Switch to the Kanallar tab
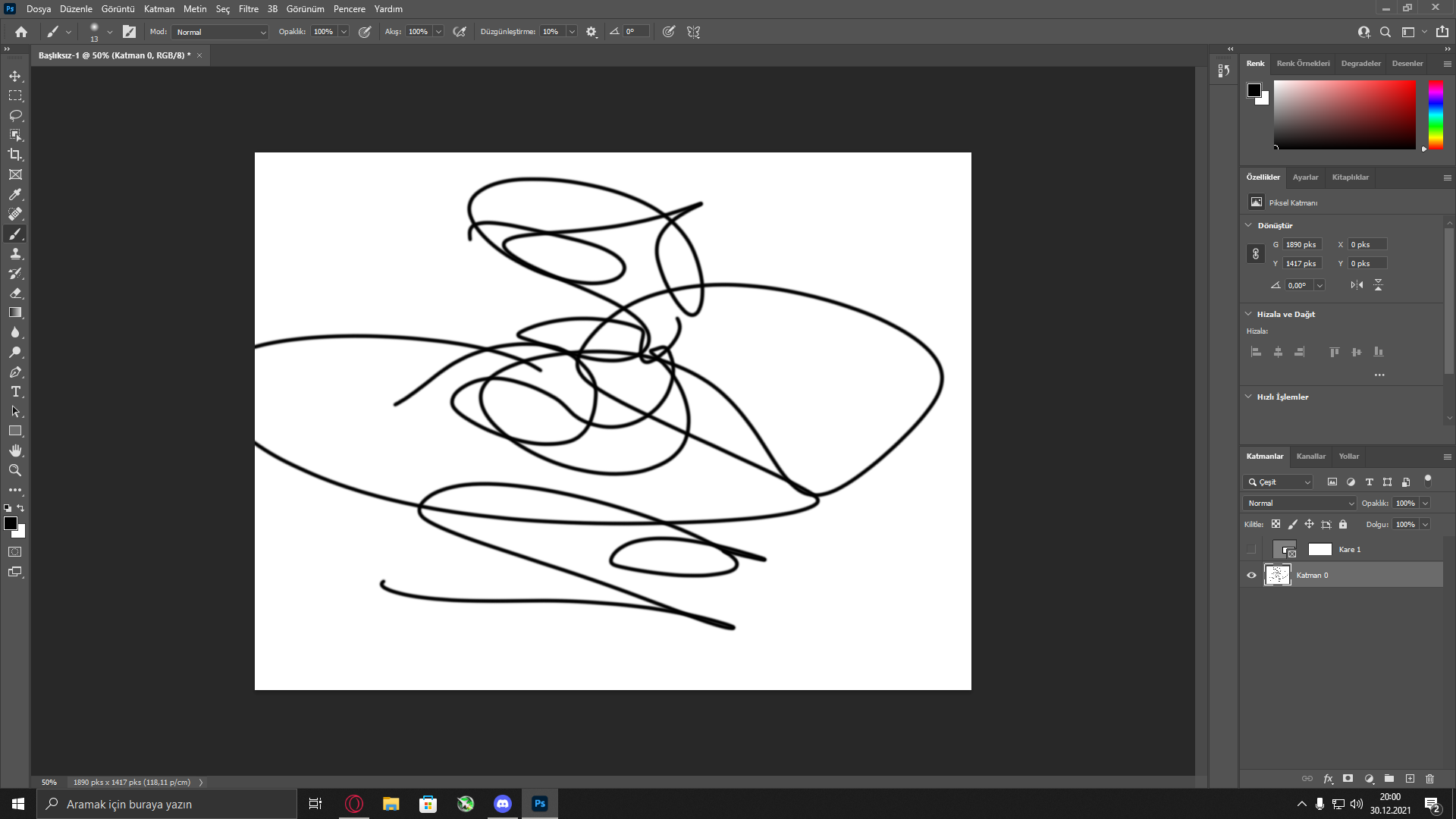 1310,456
